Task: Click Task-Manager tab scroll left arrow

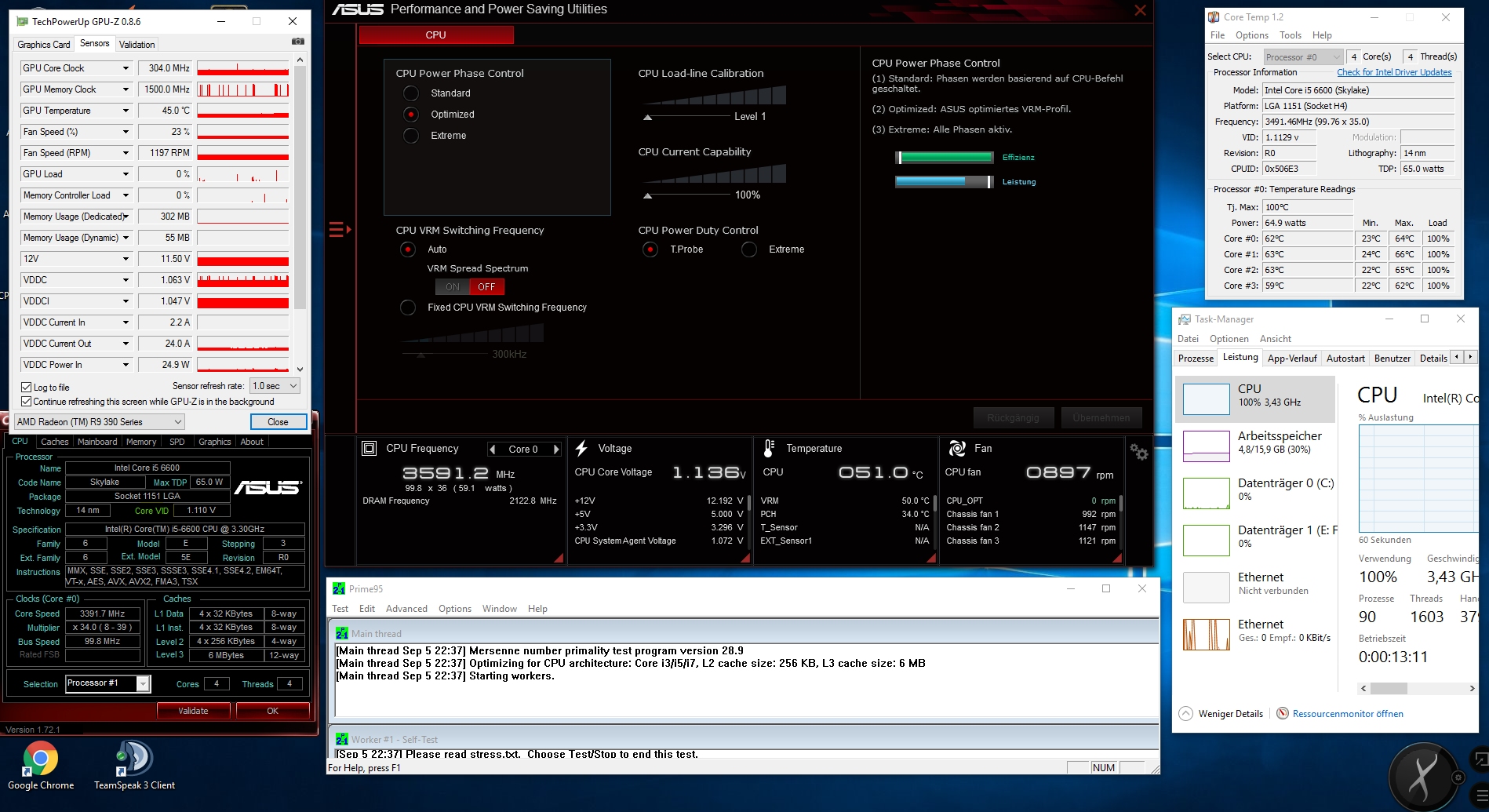Action: 1457,357
